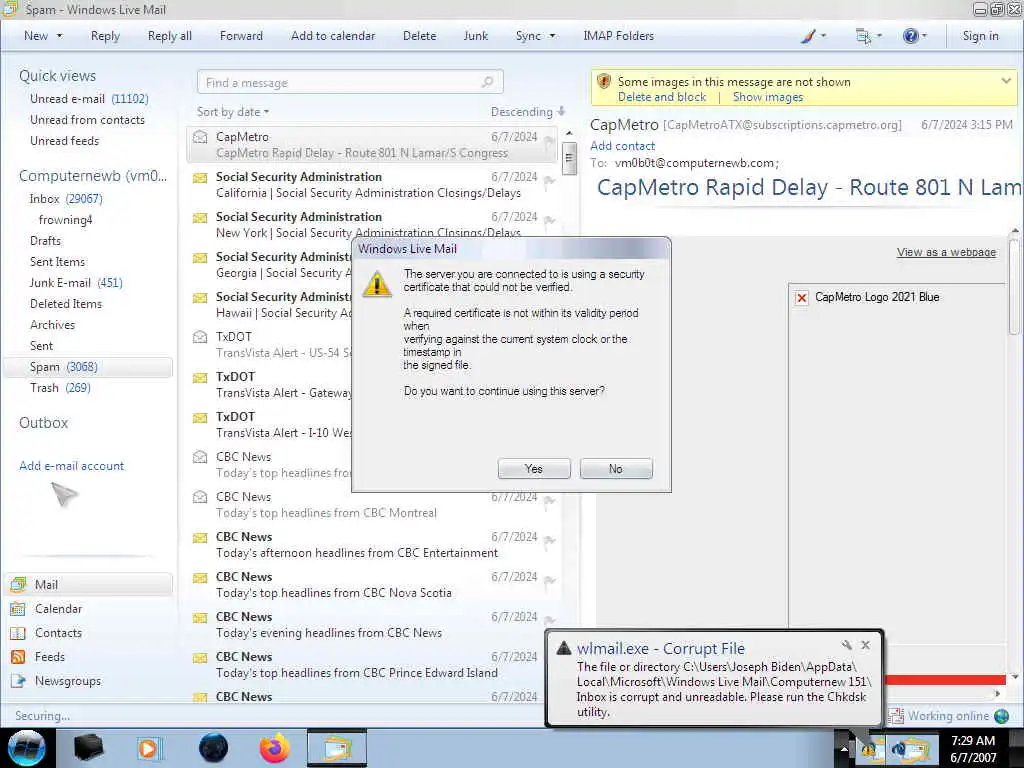Viewport: 1024px width, 768px height.
Task: Open the Sync dropdown arrow
Action: click(x=552, y=36)
